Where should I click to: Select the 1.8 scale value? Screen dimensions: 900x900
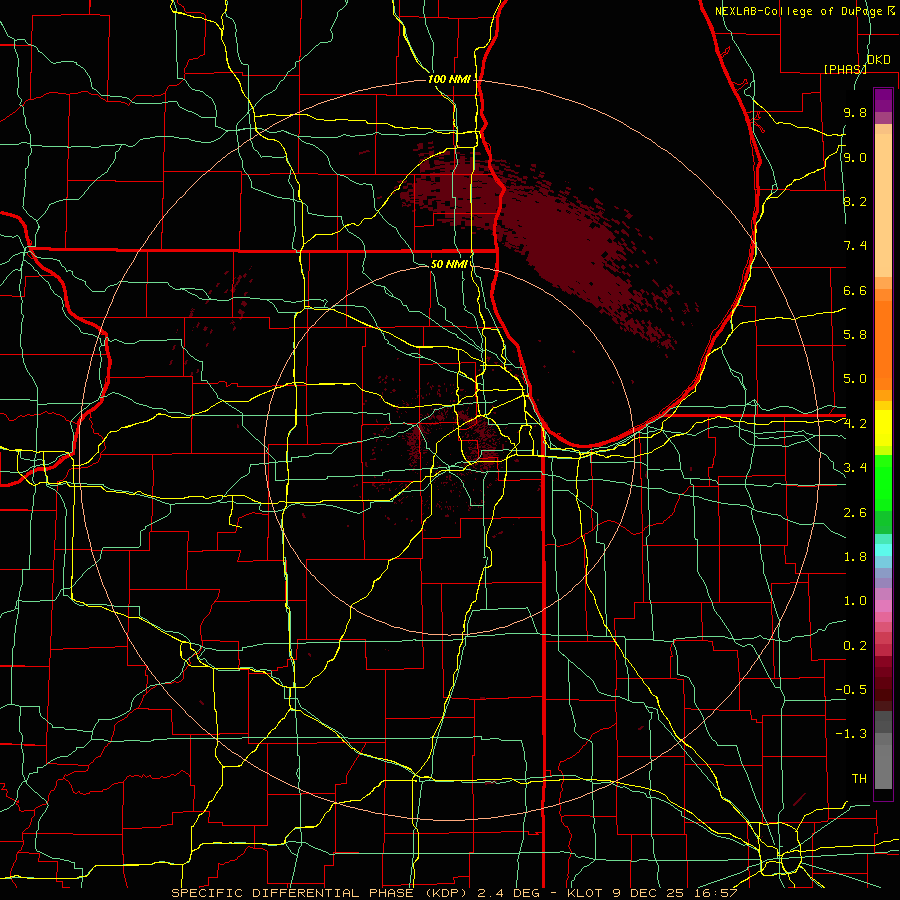pos(855,557)
